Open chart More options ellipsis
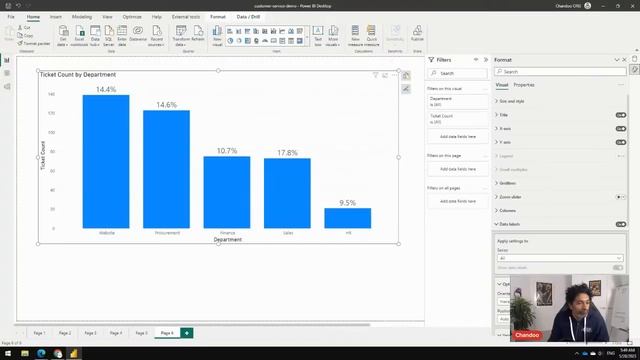The image size is (640, 360). [394, 75]
